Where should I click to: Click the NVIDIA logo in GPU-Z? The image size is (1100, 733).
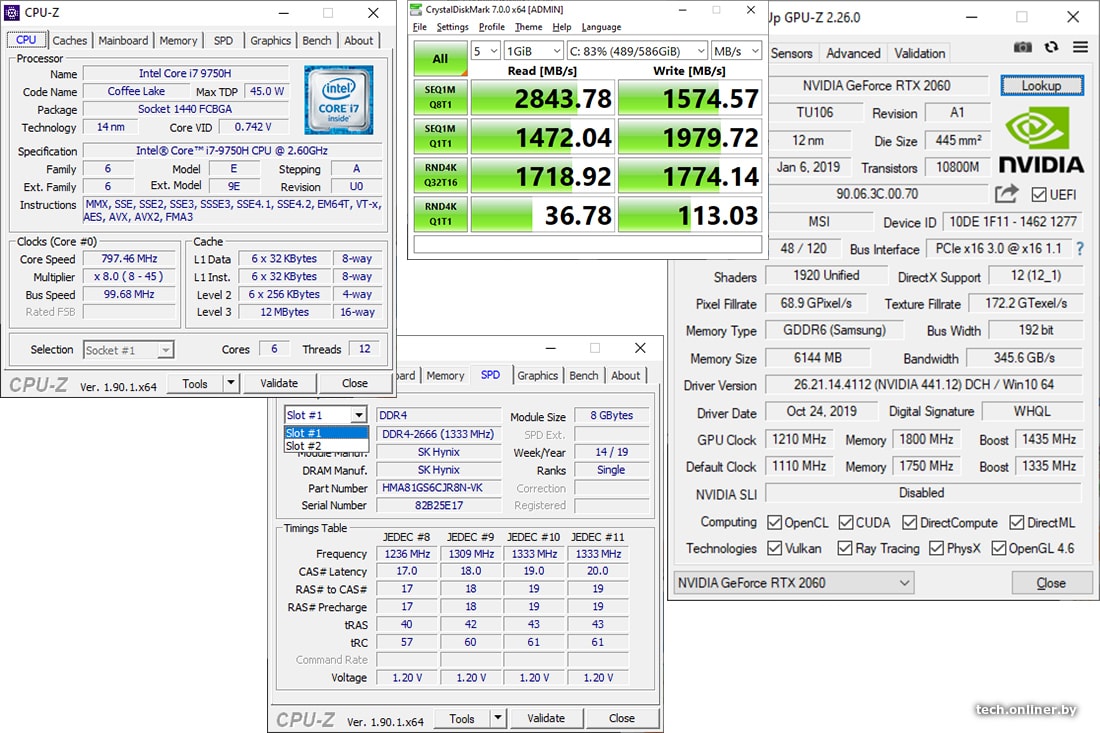tap(1041, 141)
